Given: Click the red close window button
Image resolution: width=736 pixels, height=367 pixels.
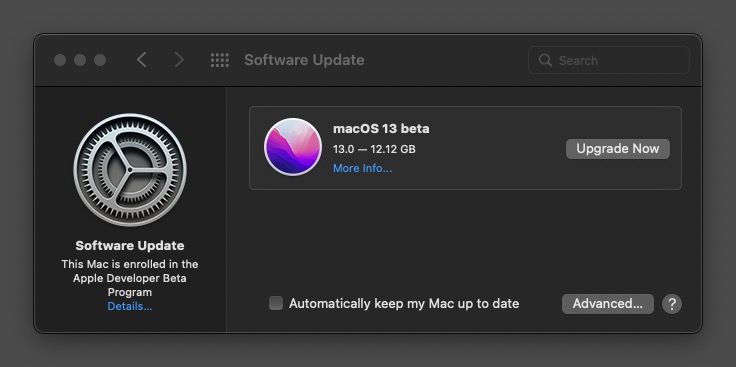Looking at the screenshot, I should (x=60, y=60).
